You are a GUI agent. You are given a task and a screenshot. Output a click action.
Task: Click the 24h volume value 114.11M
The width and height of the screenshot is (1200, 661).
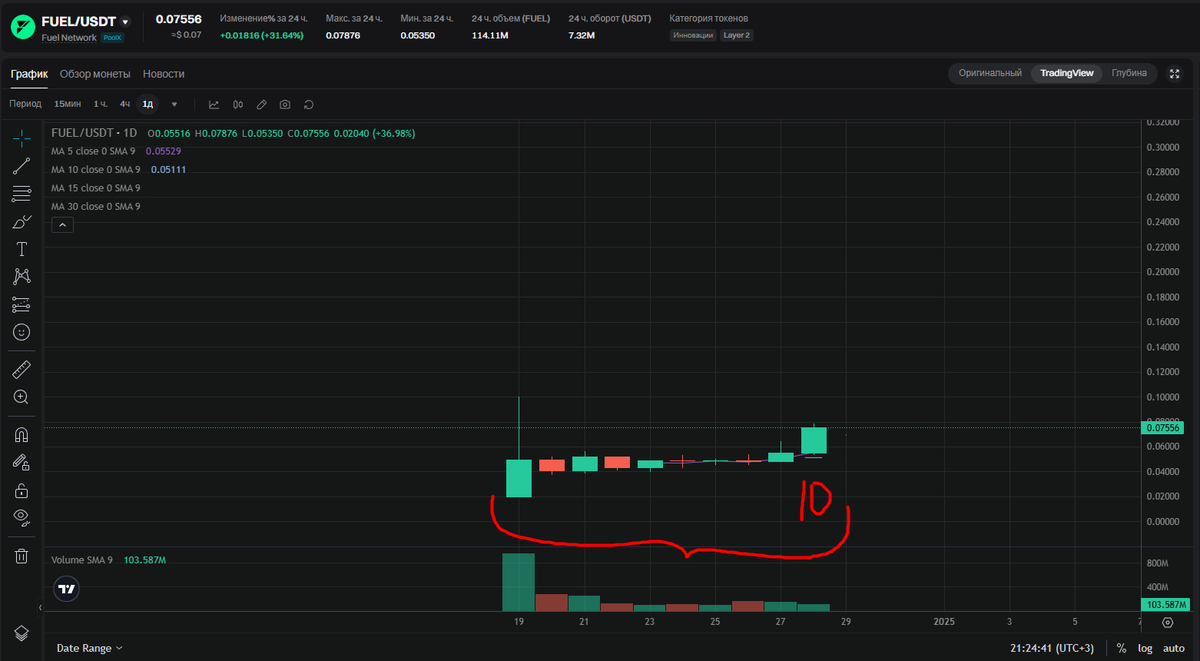click(490, 35)
